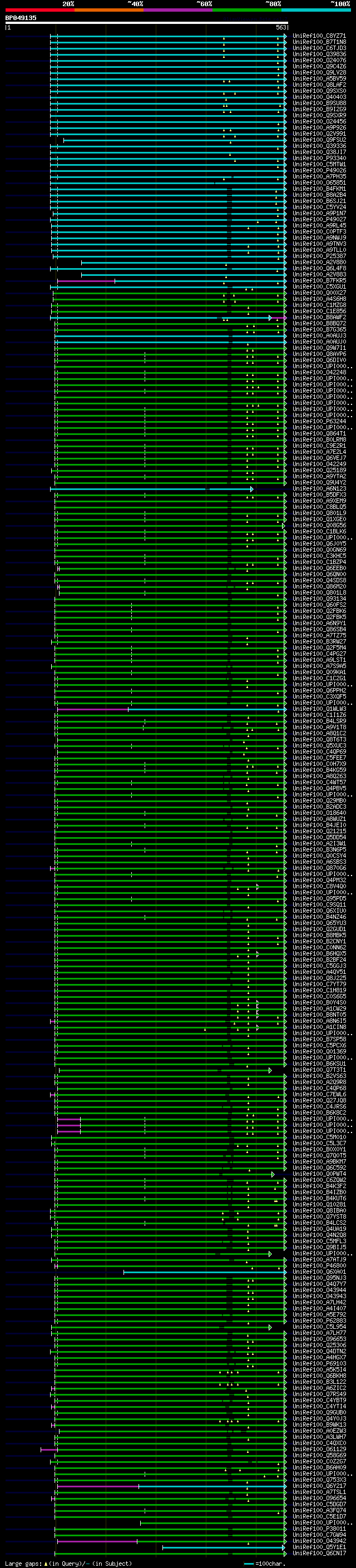This screenshot has width=356, height=1568.
Task: Select label UniRef100_A2V880
Action: click(x=319, y=263)
